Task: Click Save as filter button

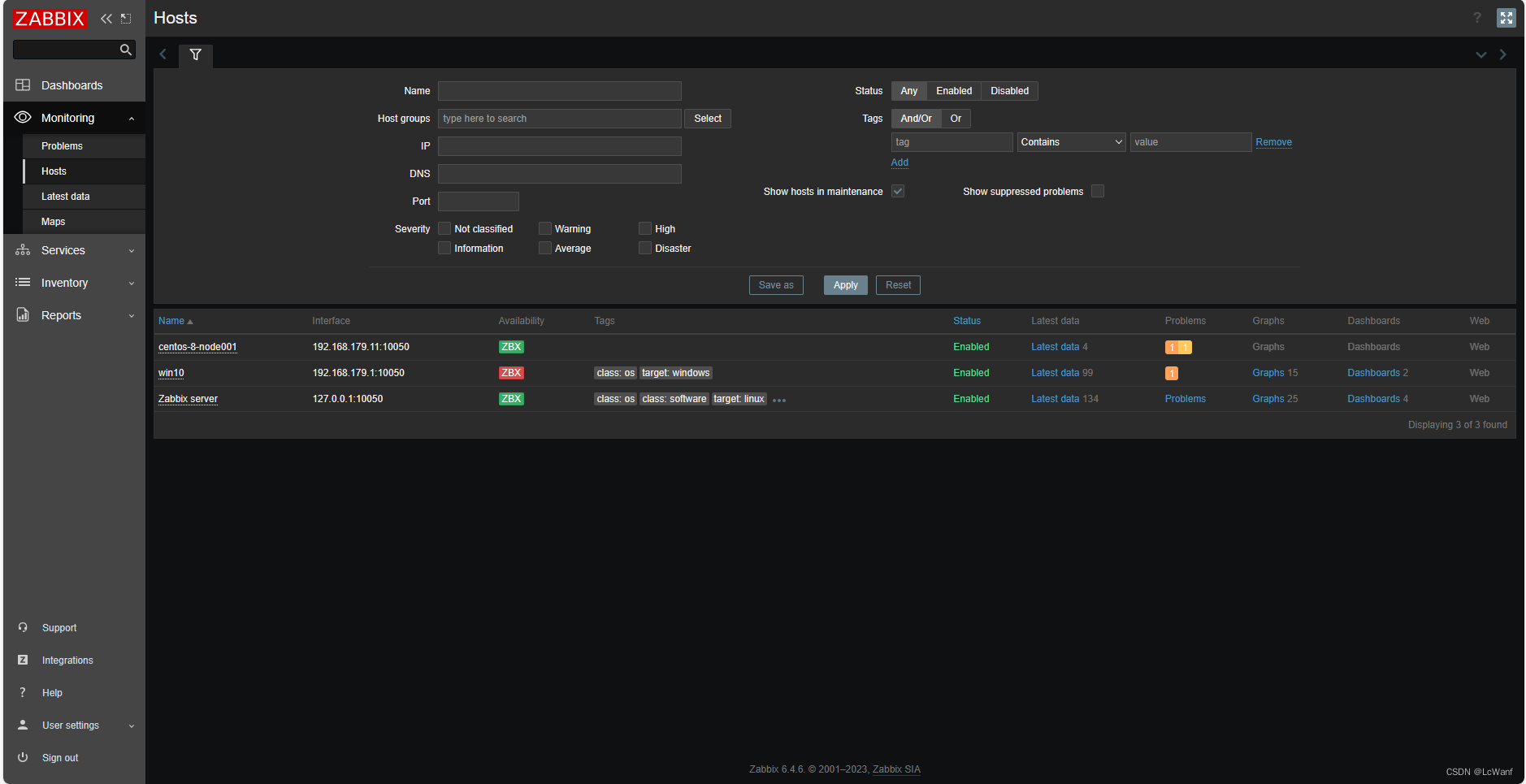Action: click(x=776, y=285)
